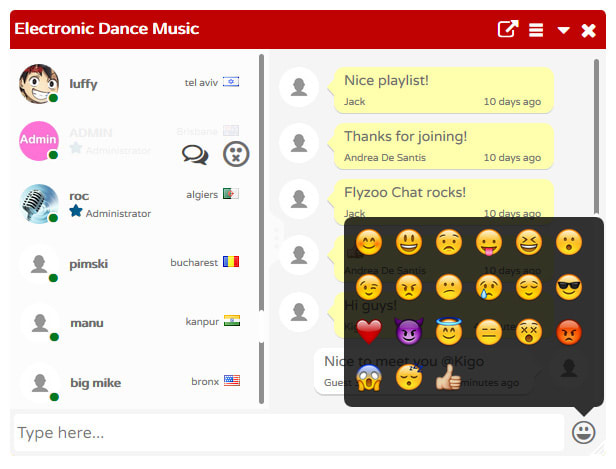
Task: Insert the crying tear emoji
Action: [x=489, y=287]
